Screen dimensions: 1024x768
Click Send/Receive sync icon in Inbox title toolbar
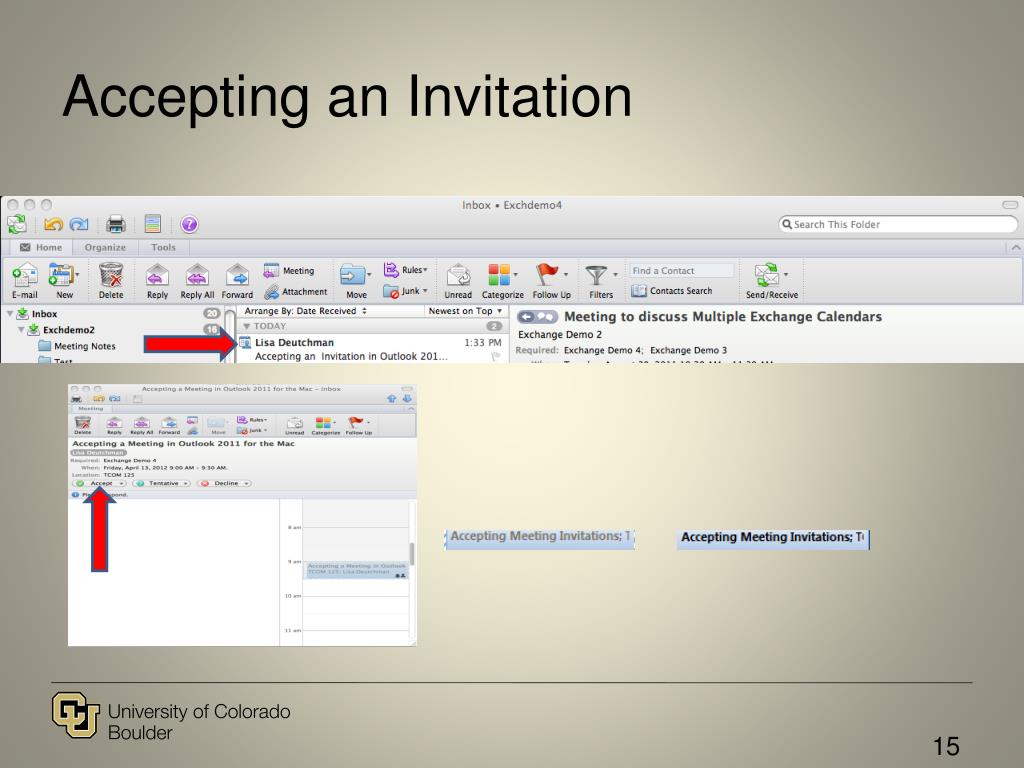[x=16, y=224]
